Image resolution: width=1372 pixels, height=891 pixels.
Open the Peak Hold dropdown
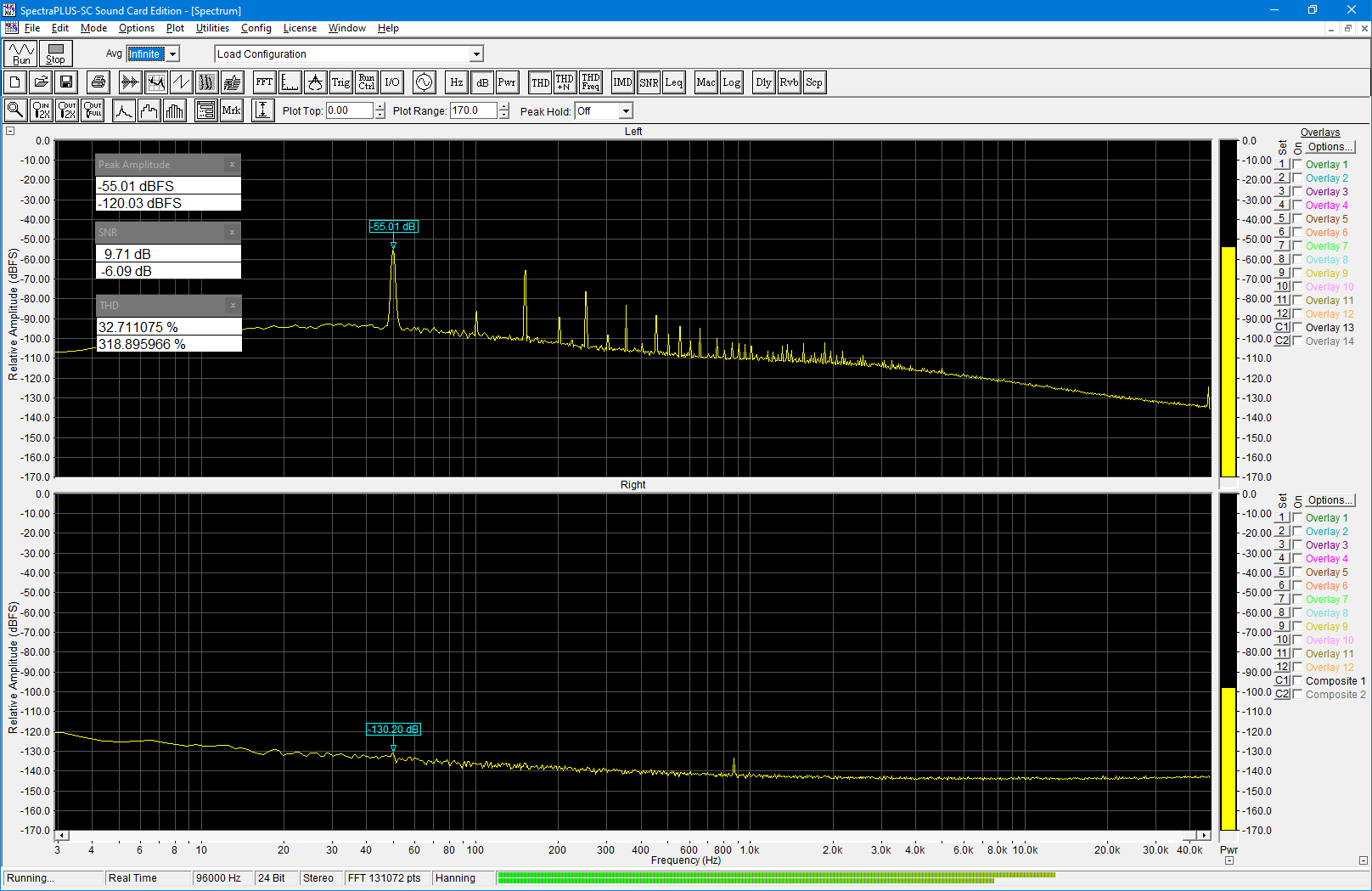point(626,111)
